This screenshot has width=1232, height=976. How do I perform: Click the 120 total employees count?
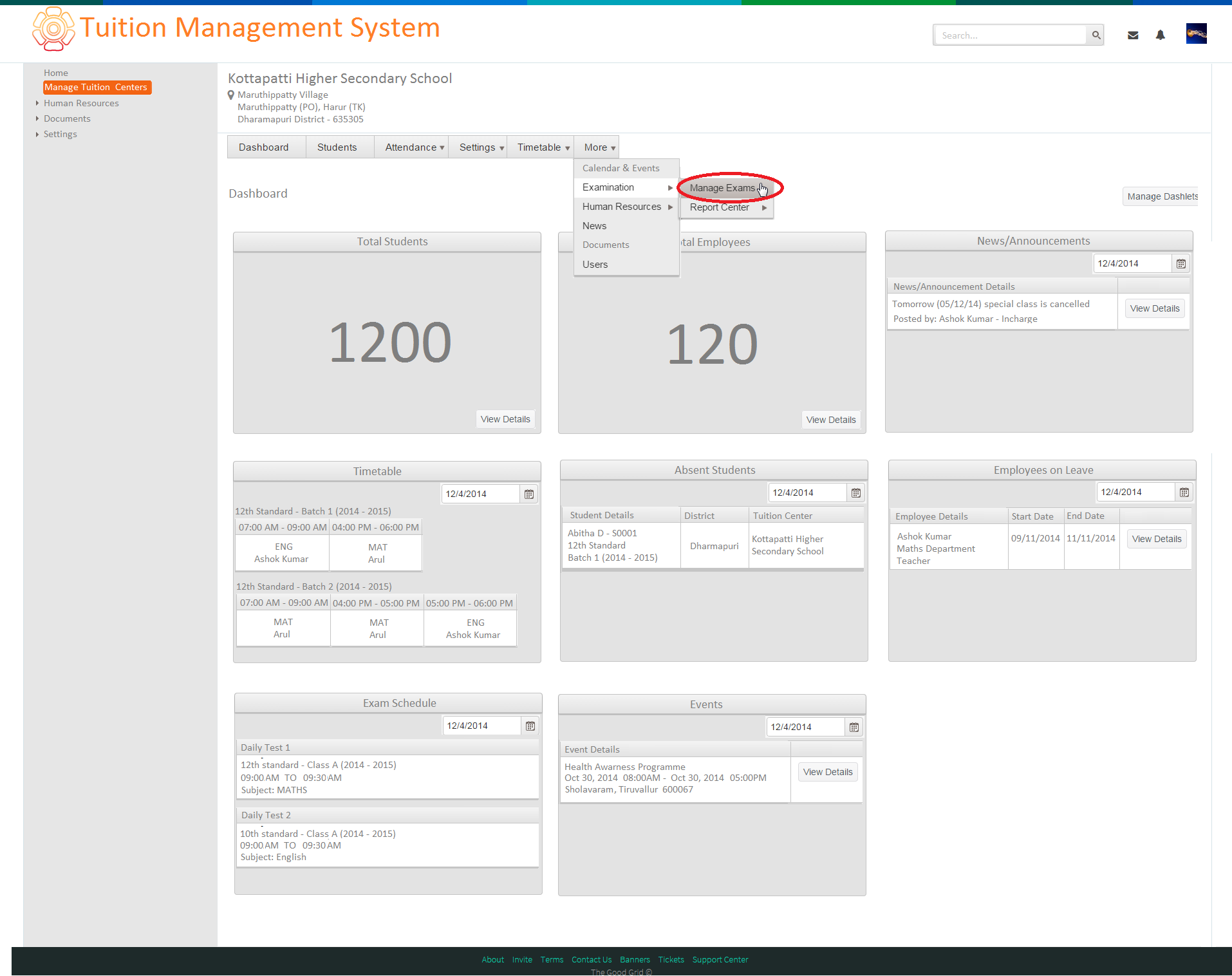pyautogui.click(x=712, y=344)
